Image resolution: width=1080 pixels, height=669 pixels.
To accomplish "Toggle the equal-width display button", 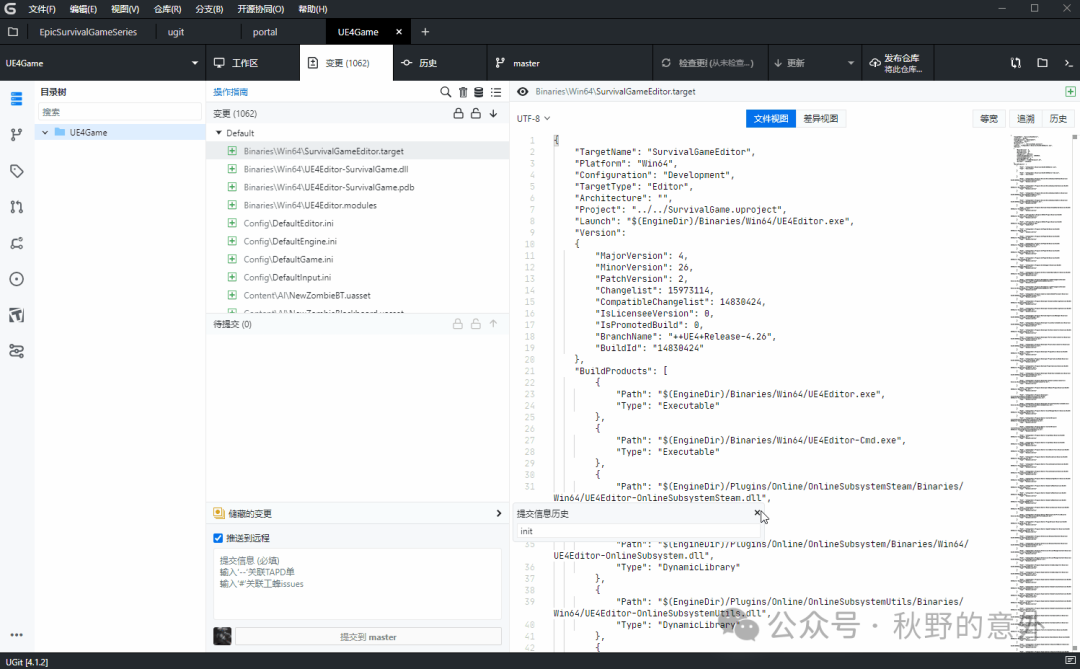I will [x=989, y=119].
